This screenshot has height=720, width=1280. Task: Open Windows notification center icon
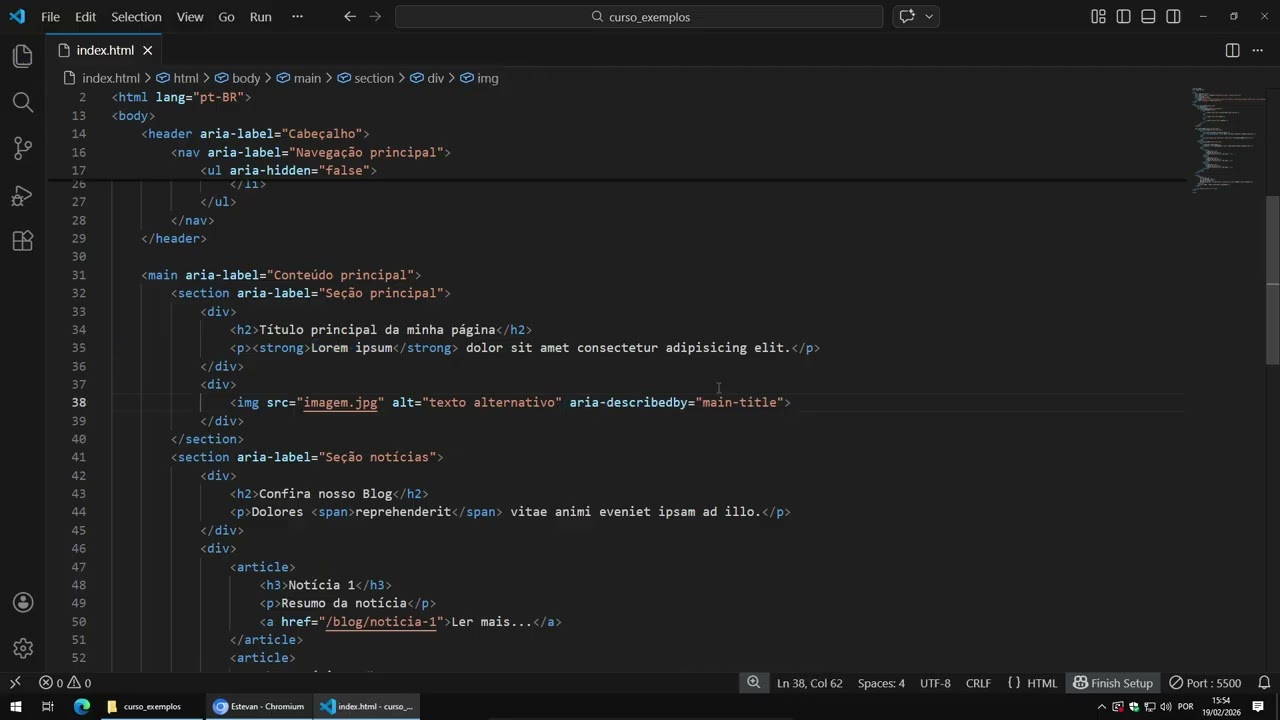tap(1259, 707)
